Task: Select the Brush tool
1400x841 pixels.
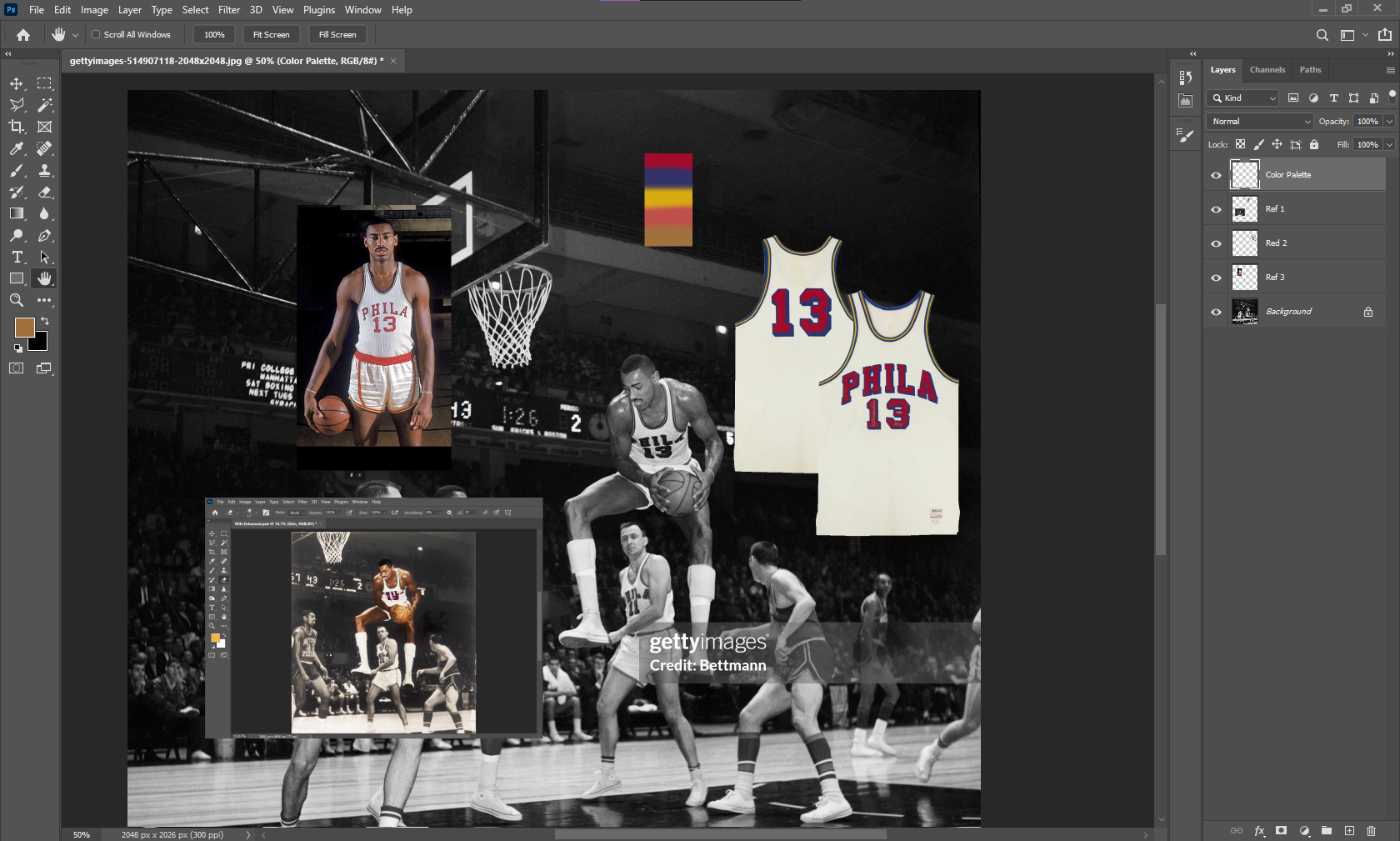Action: coord(17,170)
